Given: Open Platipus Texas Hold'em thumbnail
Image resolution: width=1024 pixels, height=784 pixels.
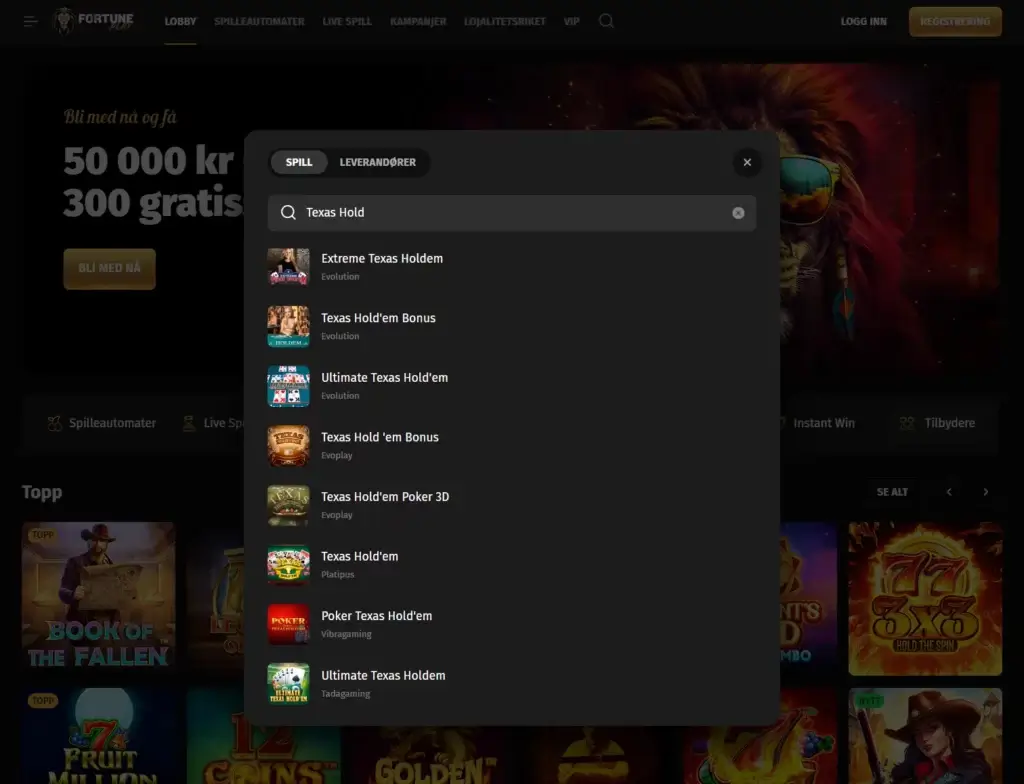Looking at the screenshot, I should (x=289, y=564).
